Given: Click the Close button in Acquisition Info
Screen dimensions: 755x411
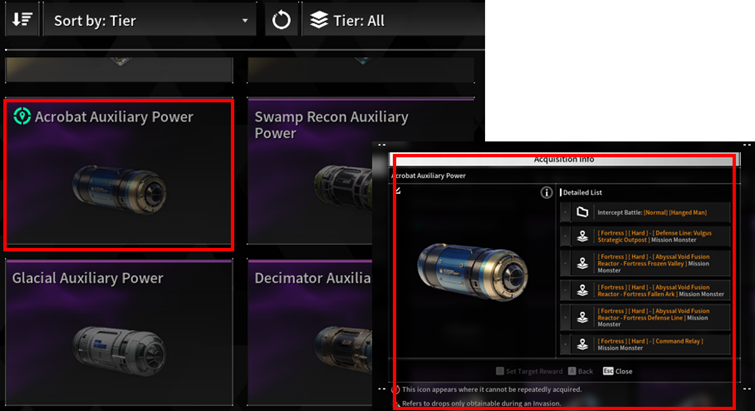Looking at the screenshot, I should pos(618,371).
